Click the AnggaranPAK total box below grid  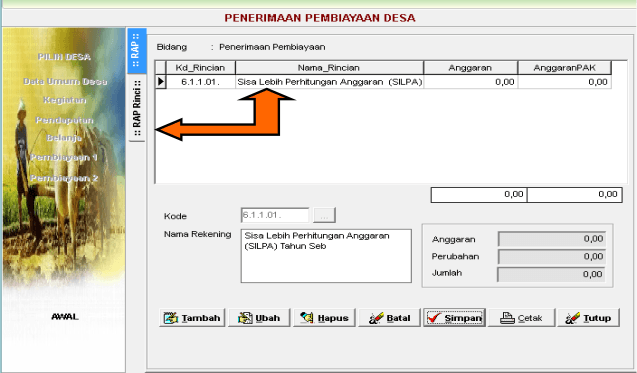pyautogui.click(x=575, y=195)
